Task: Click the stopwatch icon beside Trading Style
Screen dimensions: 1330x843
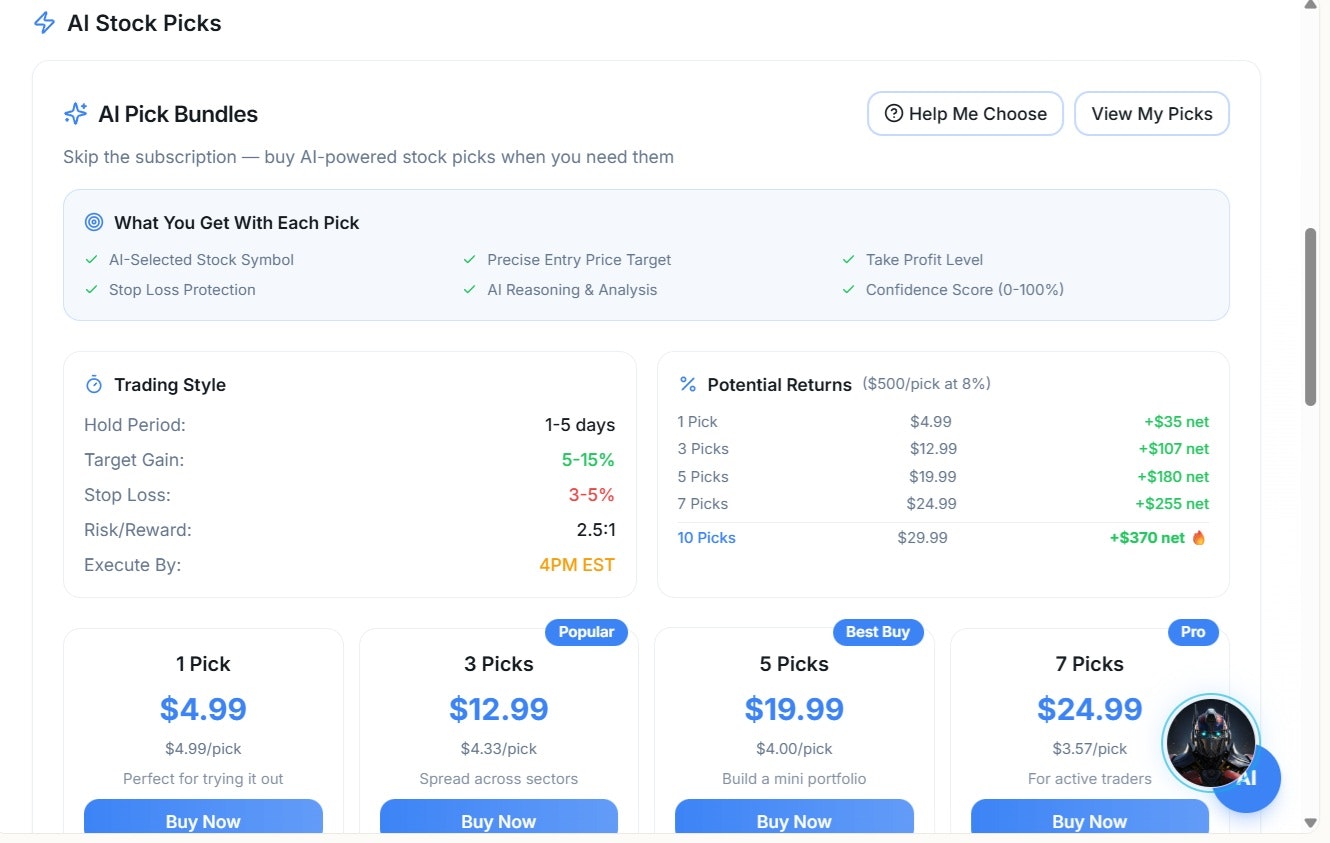Action: click(x=94, y=384)
